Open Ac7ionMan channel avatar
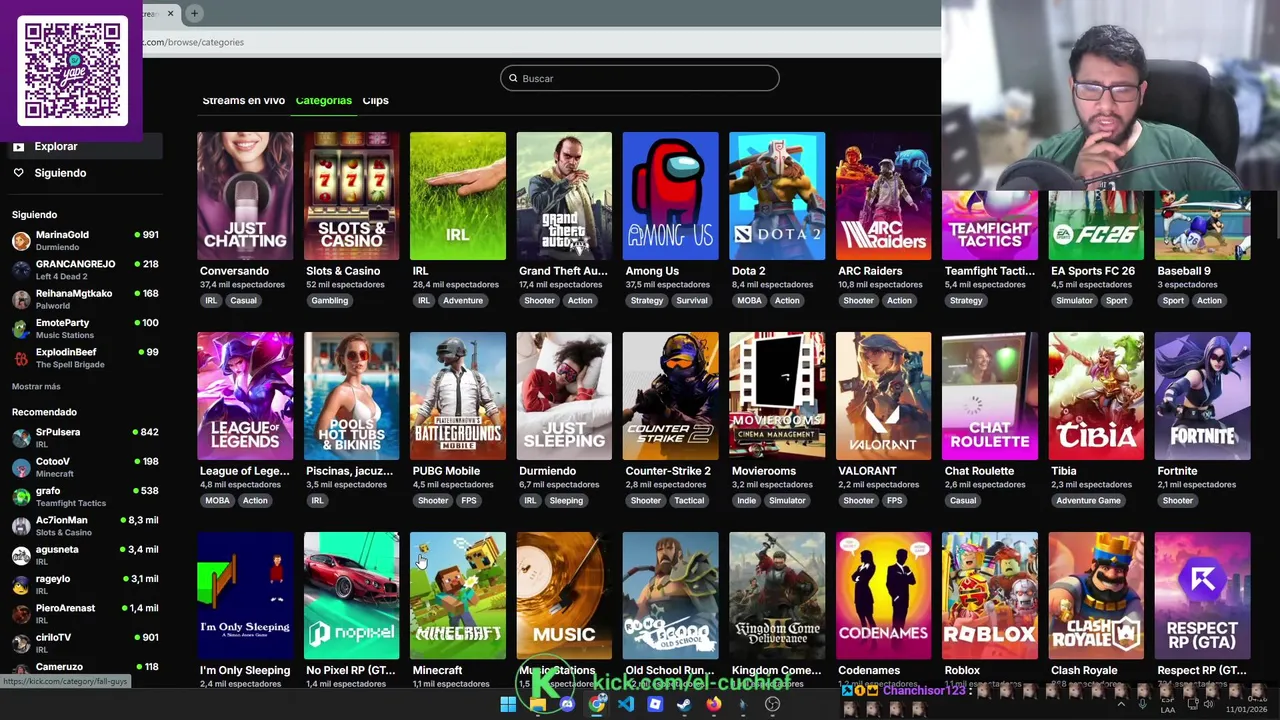This screenshot has width=1280, height=720. [21, 526]
